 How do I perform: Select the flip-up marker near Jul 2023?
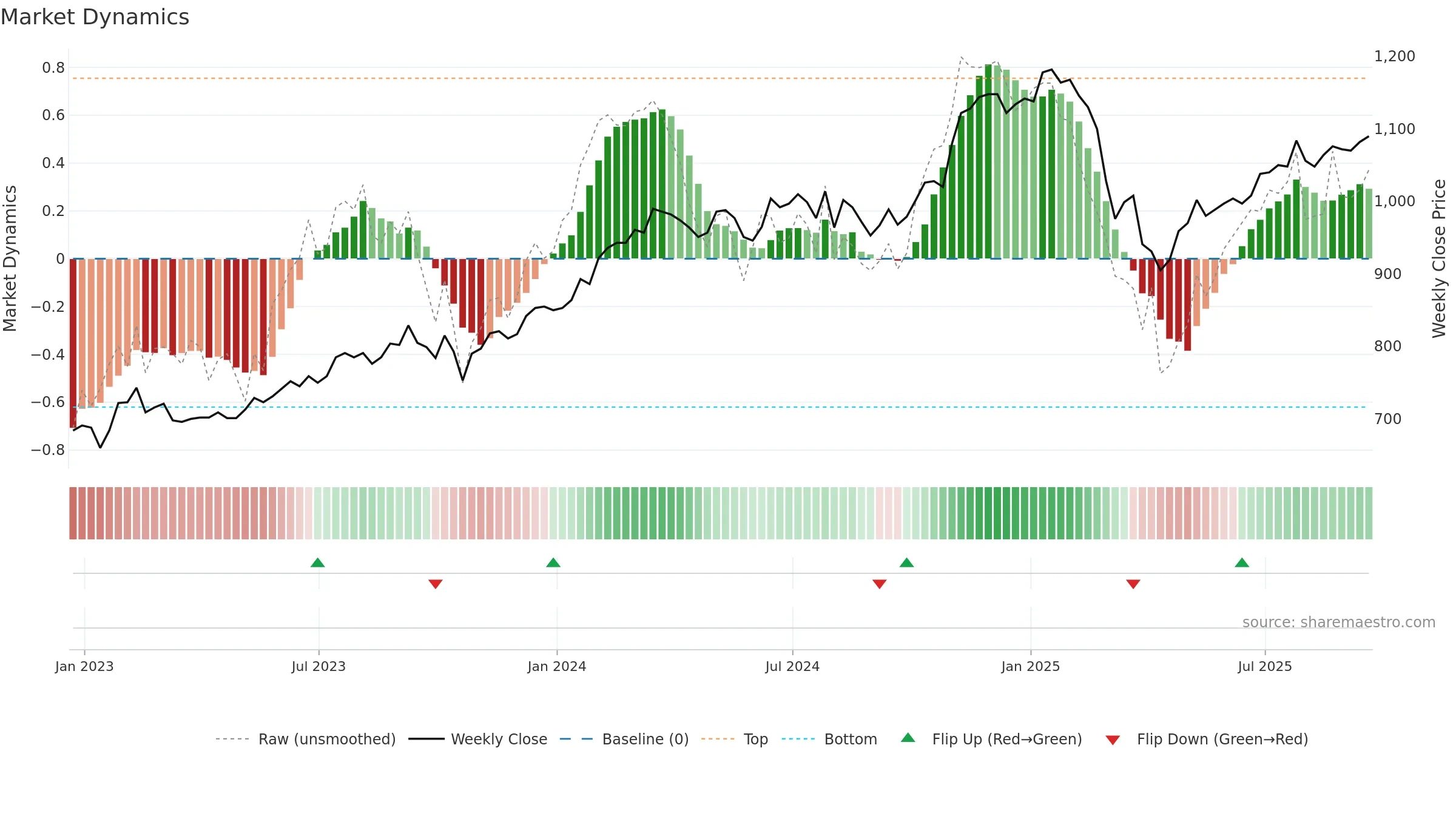click(x=318, y=562)
